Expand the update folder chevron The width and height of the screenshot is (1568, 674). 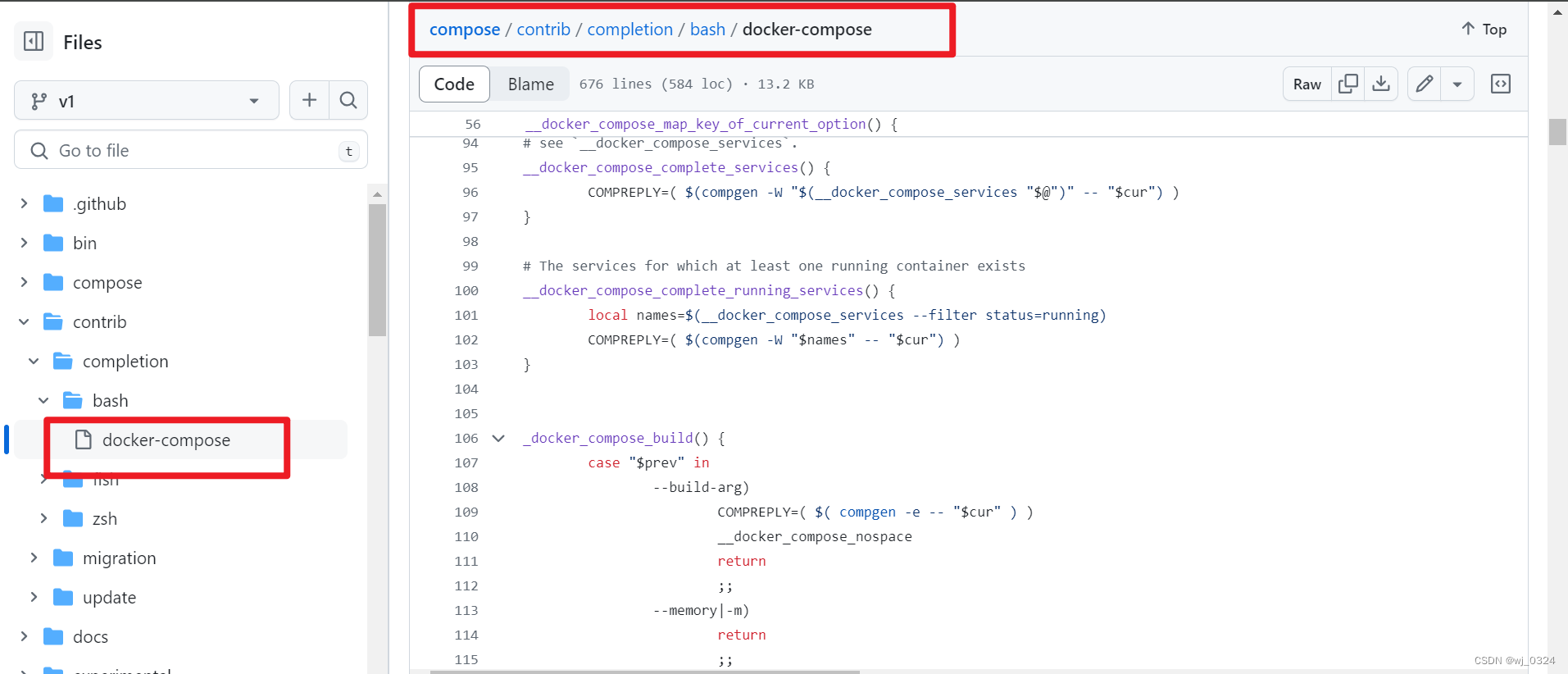tap(34, 597)
